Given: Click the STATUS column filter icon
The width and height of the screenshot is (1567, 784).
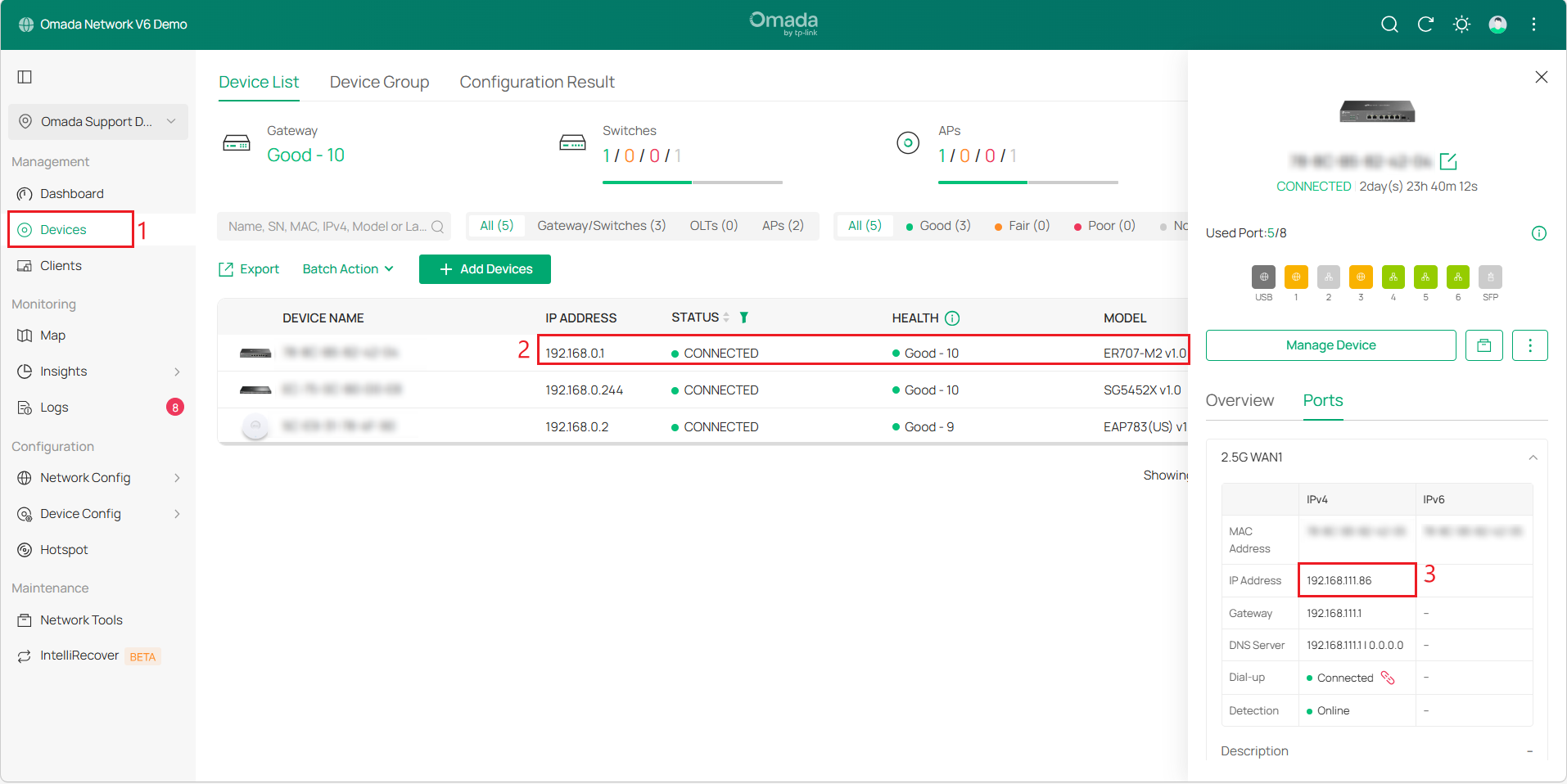Looking at the screenshot, I should 743,318.
